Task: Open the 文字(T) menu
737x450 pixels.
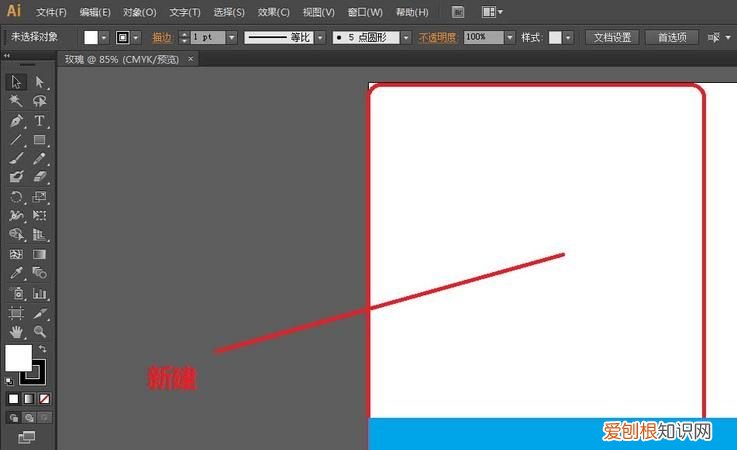Action: pos(185,13)
